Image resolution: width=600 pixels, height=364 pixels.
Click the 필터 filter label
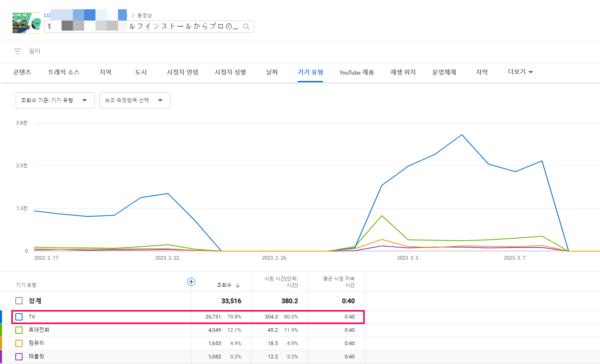34,51
